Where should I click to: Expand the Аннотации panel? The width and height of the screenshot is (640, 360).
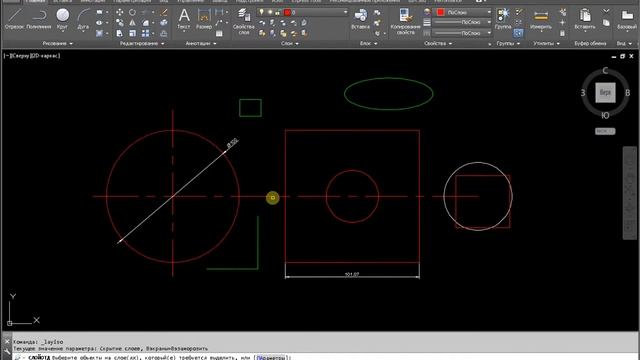201,43
